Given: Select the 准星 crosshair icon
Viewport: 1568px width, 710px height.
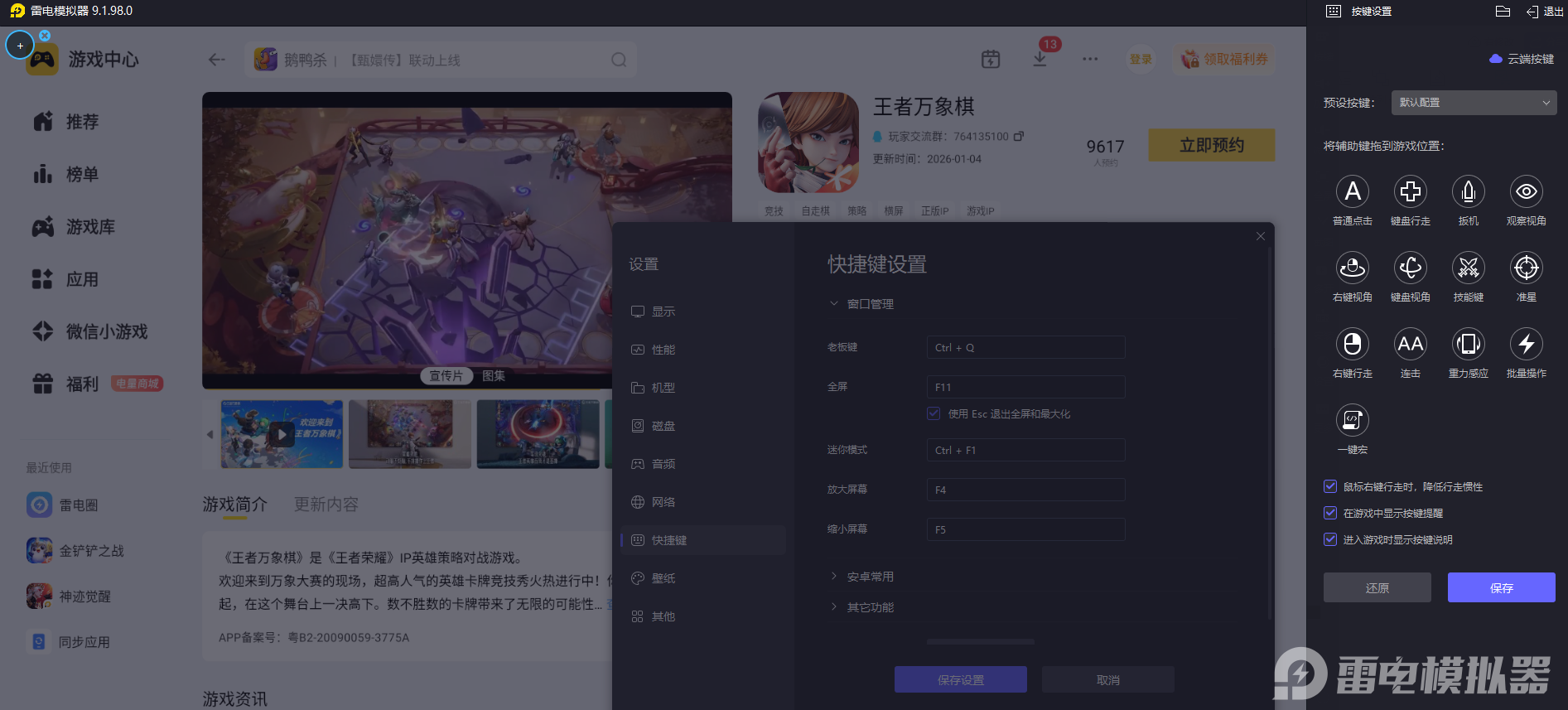Looking at the screenshot, I should click(x=1527, y=268).
